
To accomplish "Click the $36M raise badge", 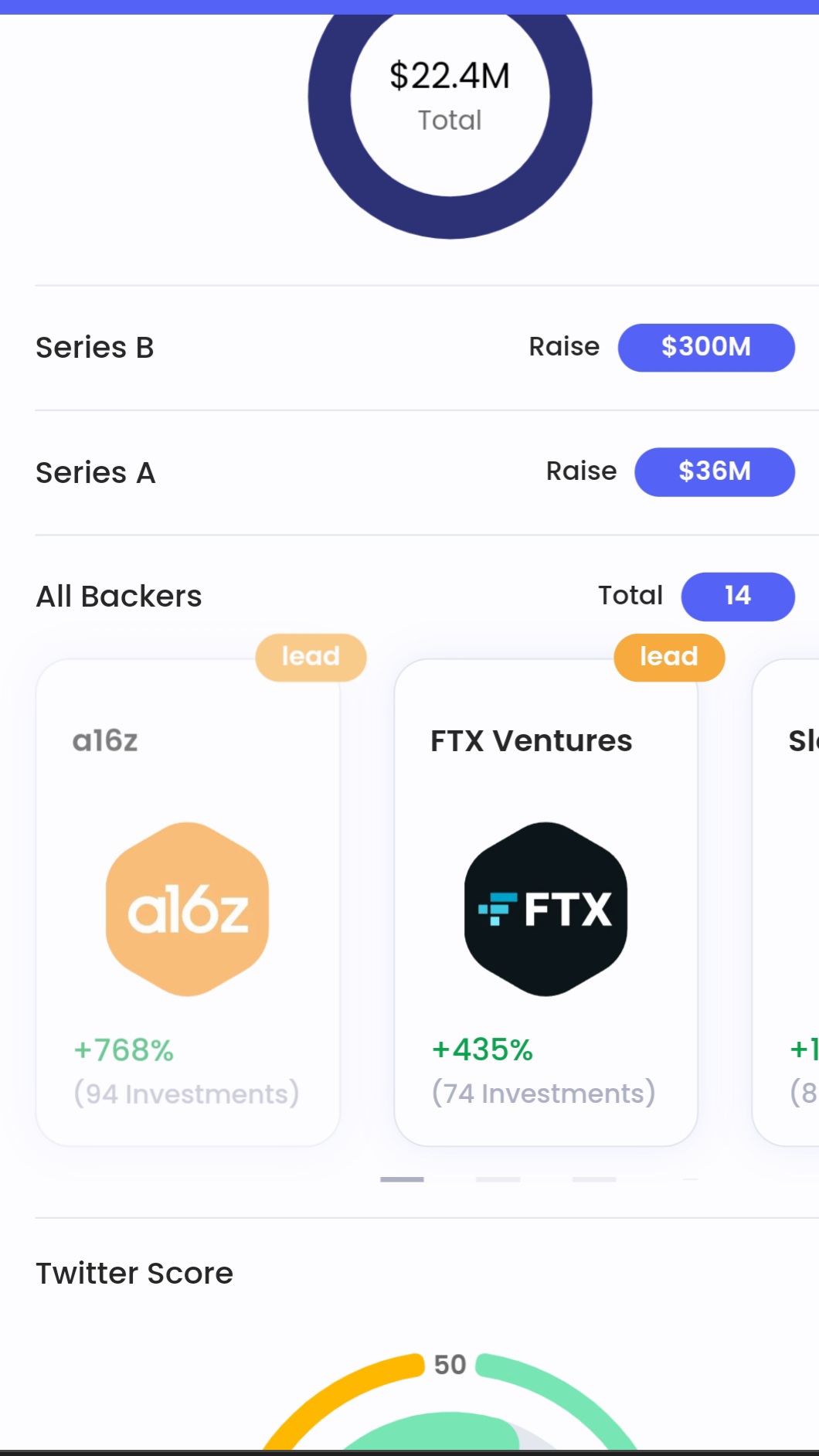I will tap(715, 471).
